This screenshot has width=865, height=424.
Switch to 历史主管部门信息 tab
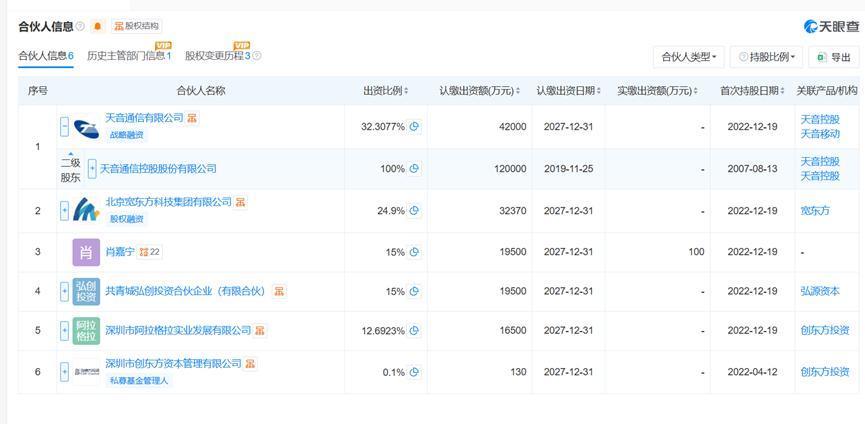pos(129,56)
